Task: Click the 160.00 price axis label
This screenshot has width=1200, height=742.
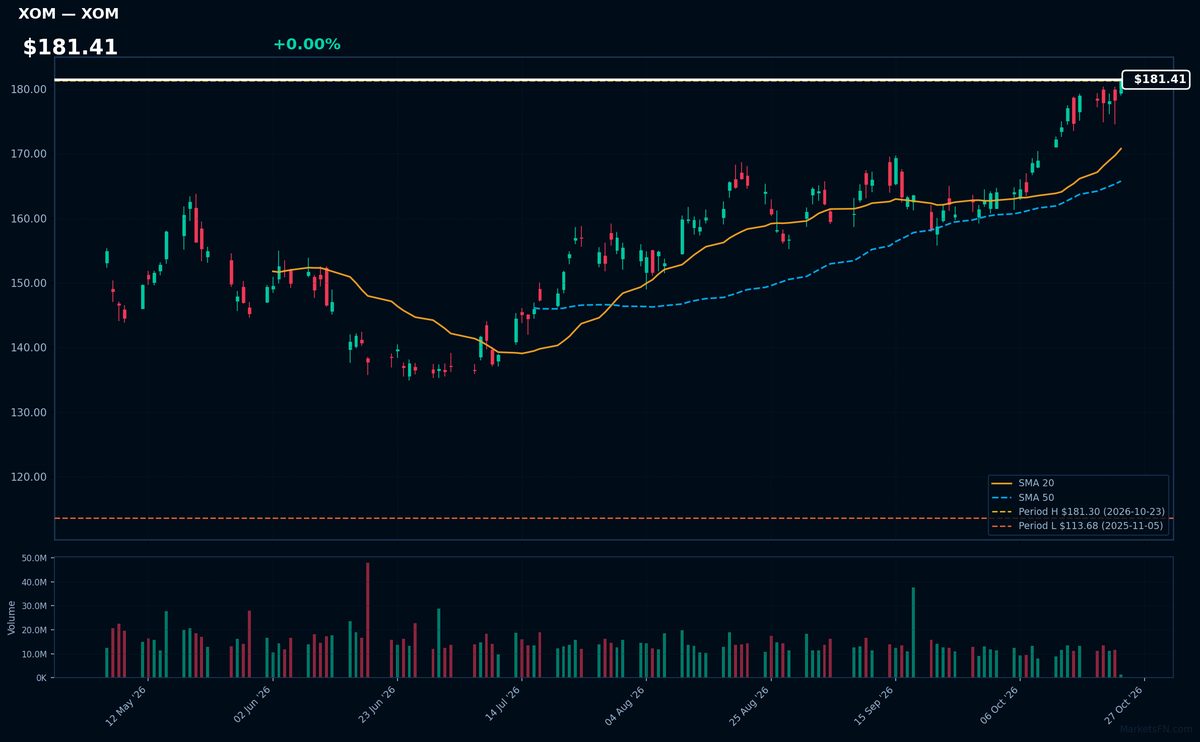Action: tap(30, 219)
